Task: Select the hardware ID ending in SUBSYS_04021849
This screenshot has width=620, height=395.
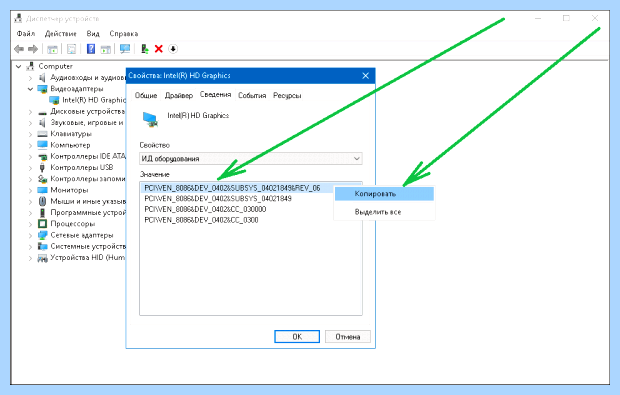Action: (x=218, y=198)
